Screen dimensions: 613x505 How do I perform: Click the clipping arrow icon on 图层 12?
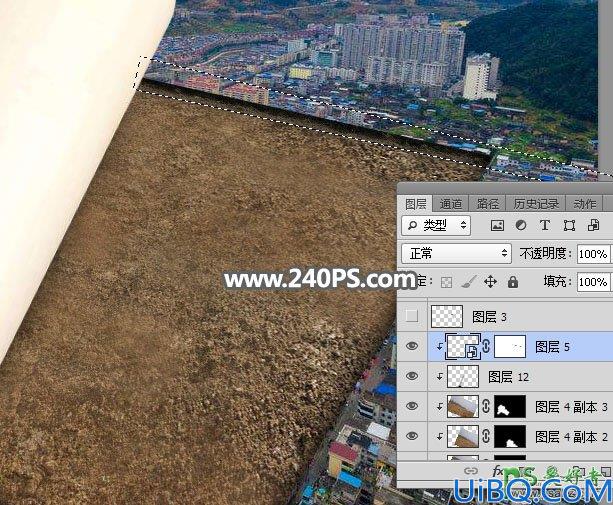coord(440,376)
